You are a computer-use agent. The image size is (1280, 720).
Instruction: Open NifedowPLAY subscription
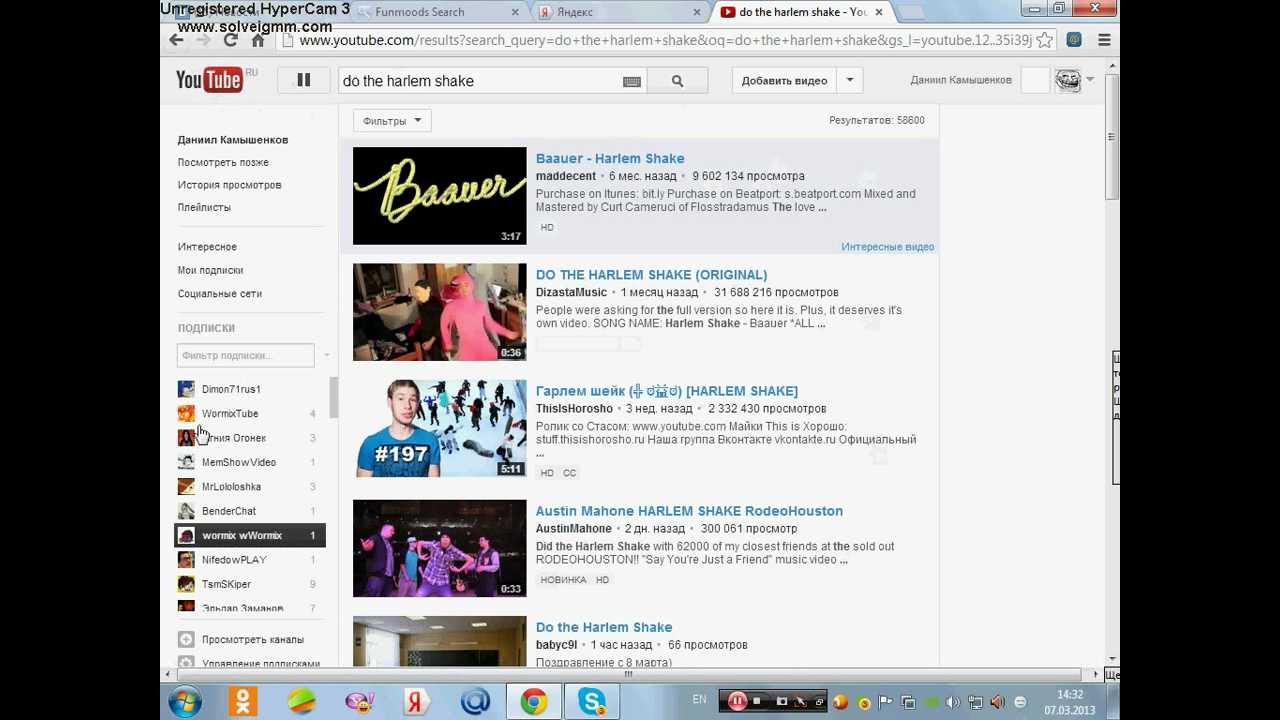click(234, 560)
